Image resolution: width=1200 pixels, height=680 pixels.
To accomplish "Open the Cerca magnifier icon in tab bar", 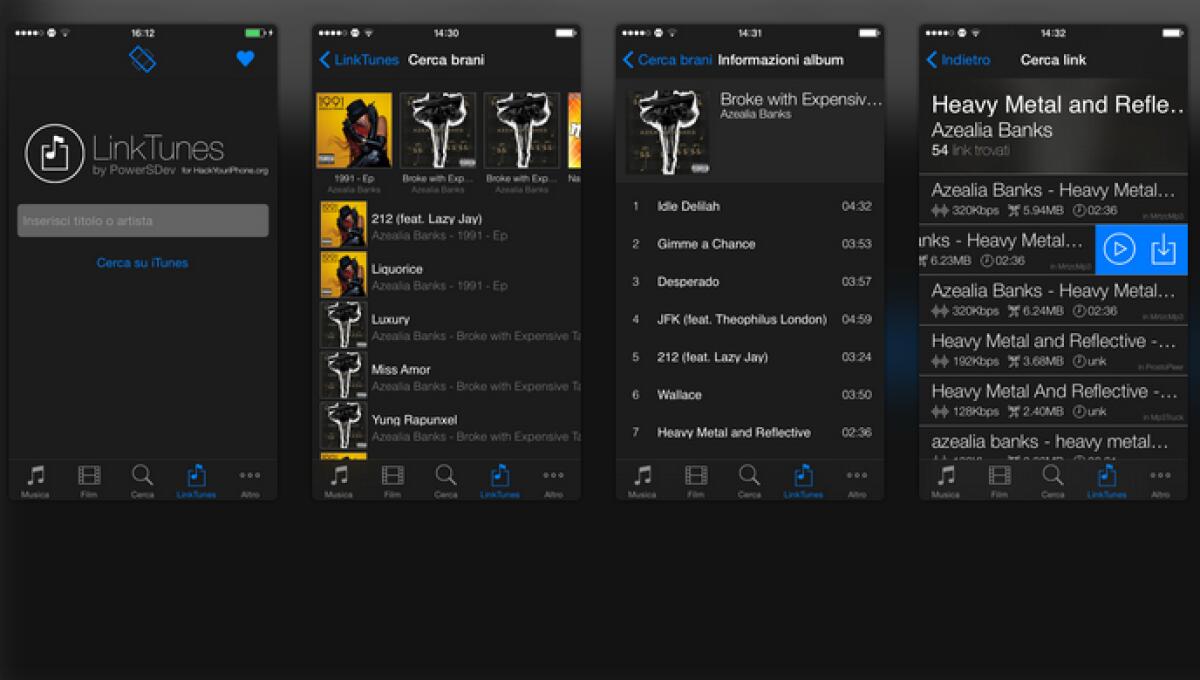I will coord(142,477).
